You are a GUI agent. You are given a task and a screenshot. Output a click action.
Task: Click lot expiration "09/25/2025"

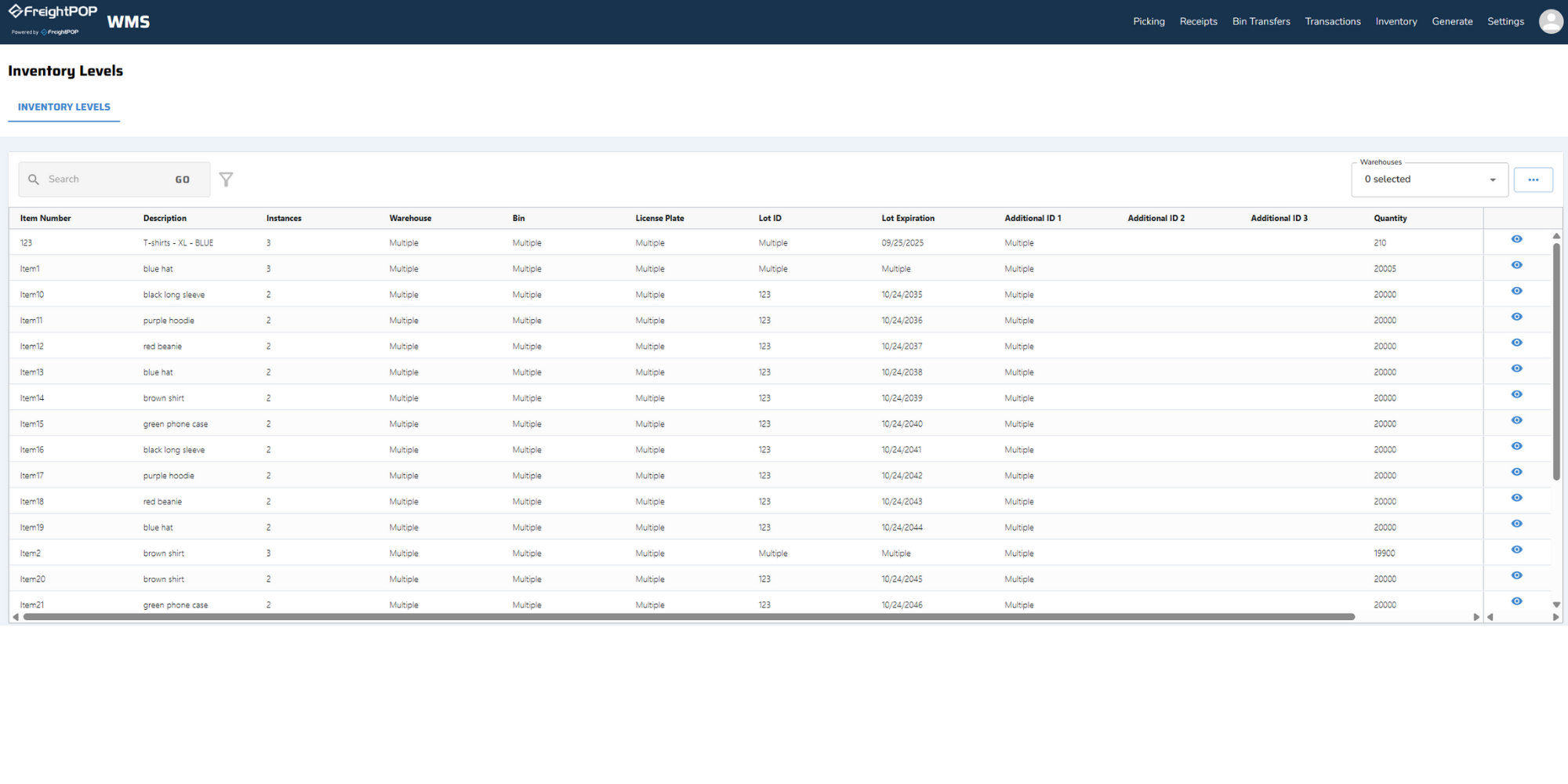902,243
